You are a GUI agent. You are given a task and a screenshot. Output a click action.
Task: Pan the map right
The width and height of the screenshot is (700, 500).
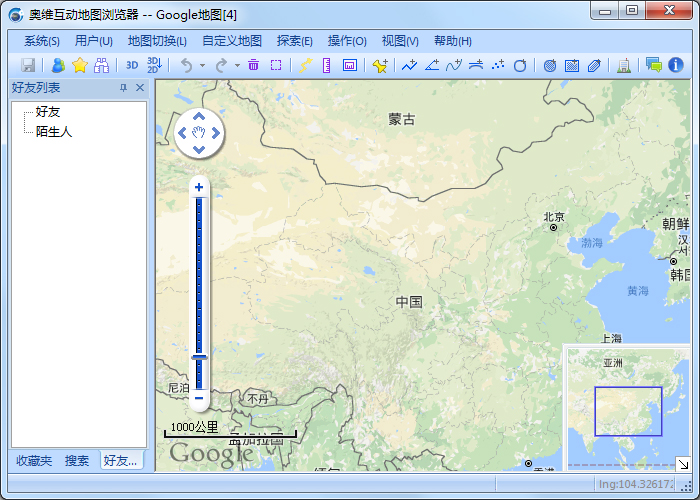point(216,133)
